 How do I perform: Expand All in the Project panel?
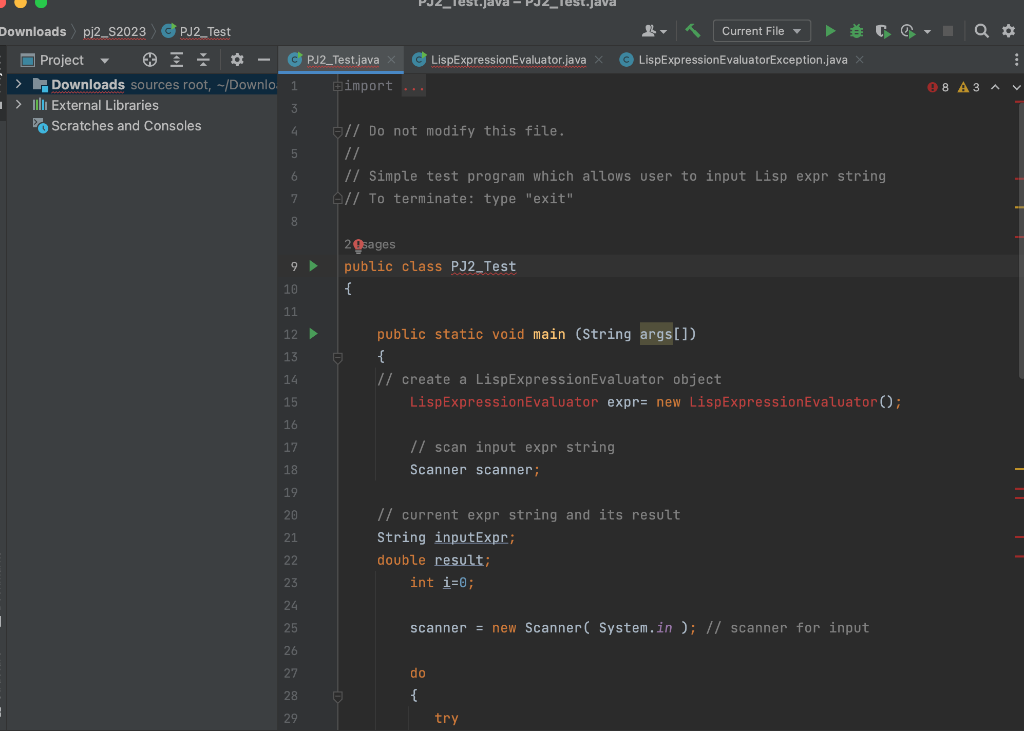[x=177, y=60]
